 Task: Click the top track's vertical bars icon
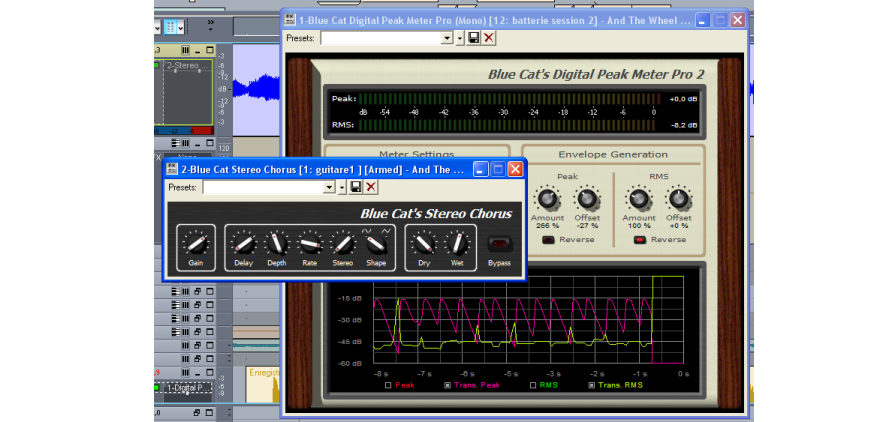pos(186,50)
